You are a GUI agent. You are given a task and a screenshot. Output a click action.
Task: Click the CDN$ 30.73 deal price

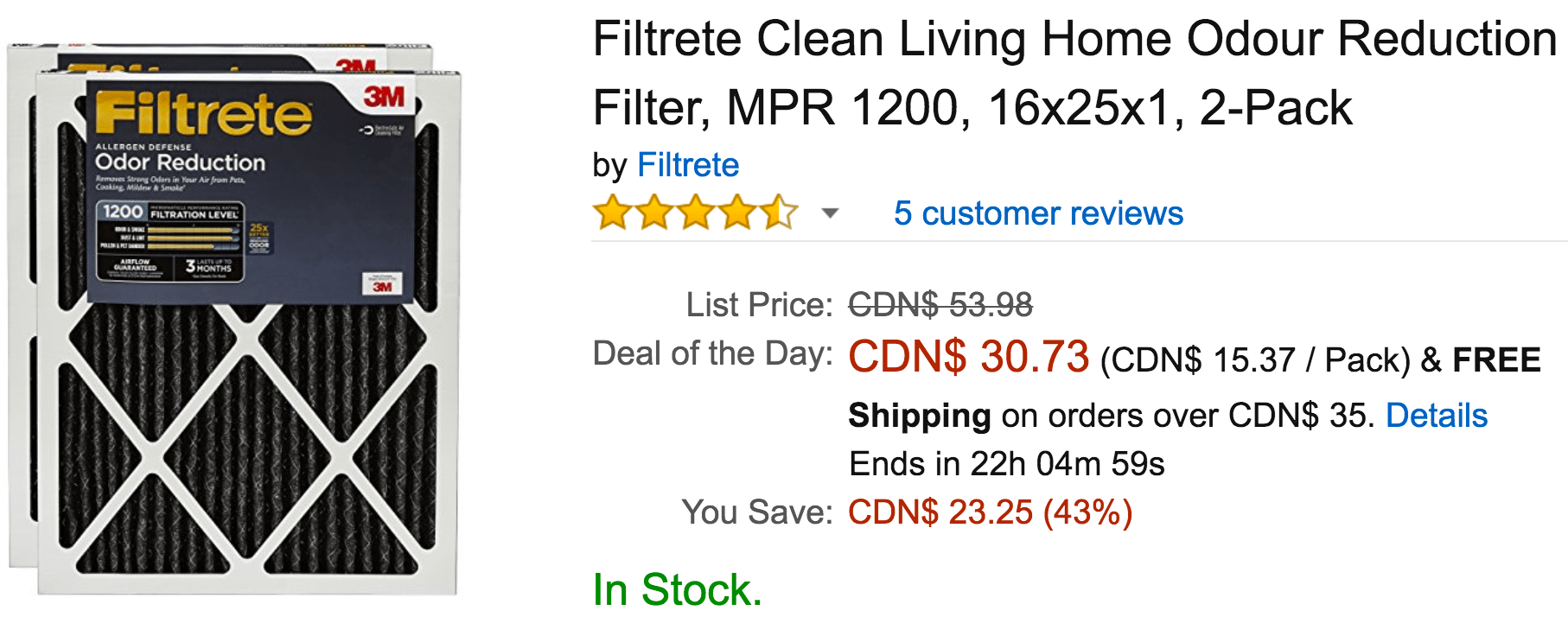969,357
